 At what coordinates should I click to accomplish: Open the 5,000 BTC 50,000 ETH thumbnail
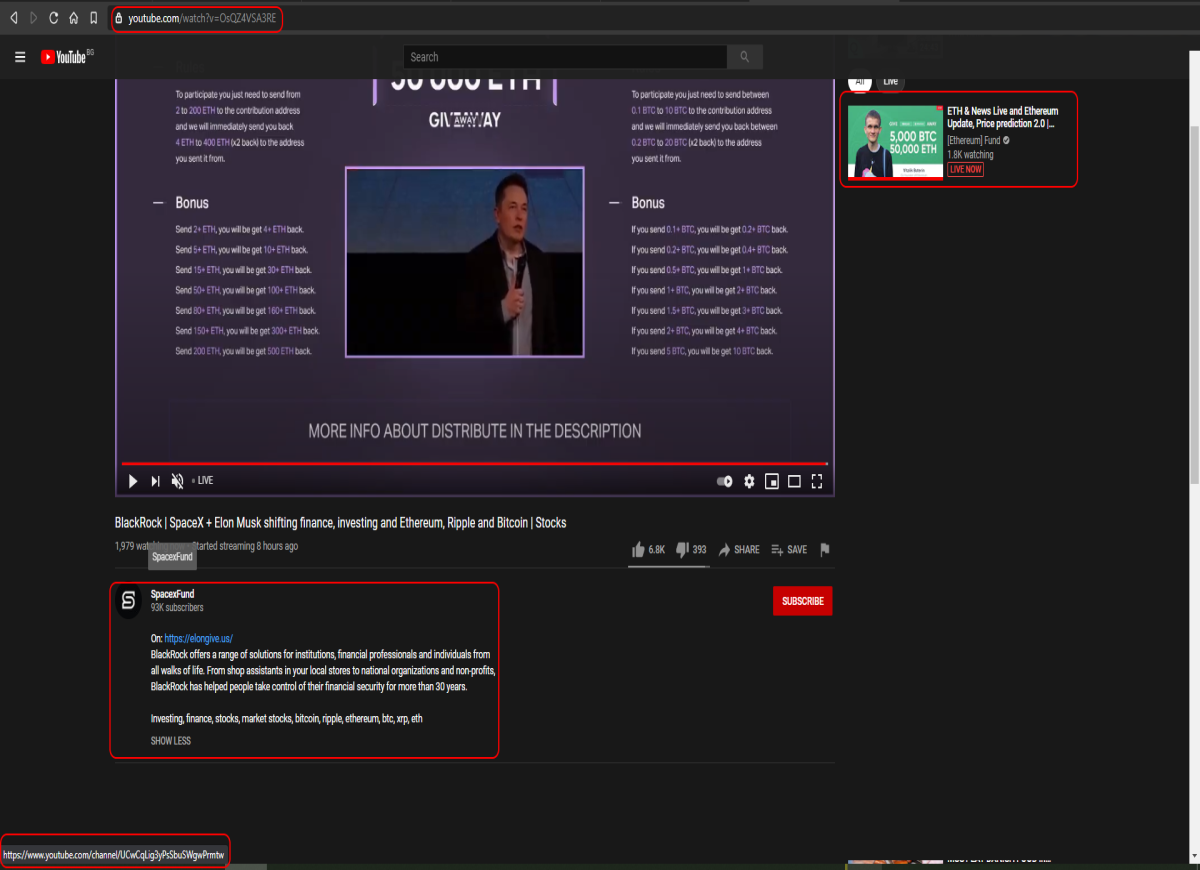[x=895, y=143]
